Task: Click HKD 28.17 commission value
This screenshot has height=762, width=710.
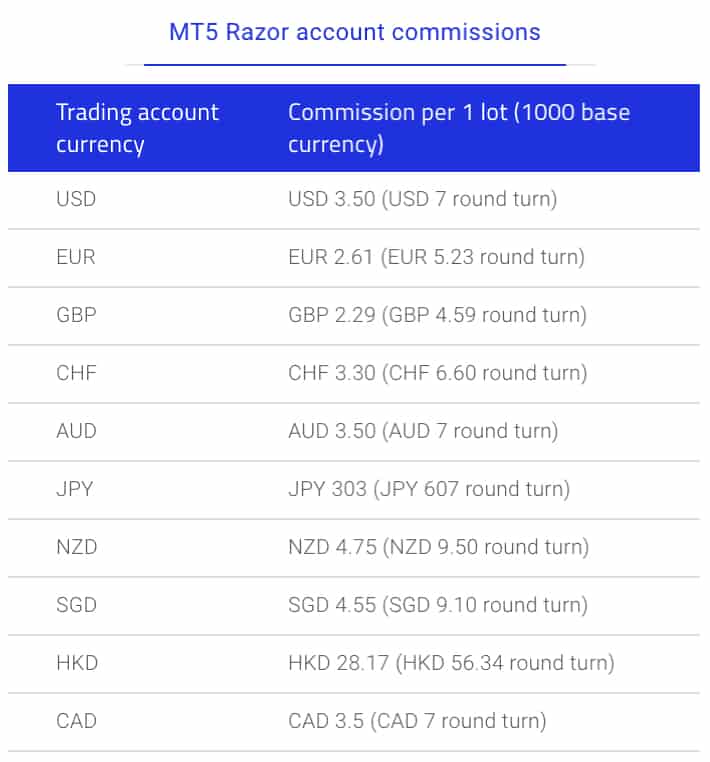Action: point(451,663)
